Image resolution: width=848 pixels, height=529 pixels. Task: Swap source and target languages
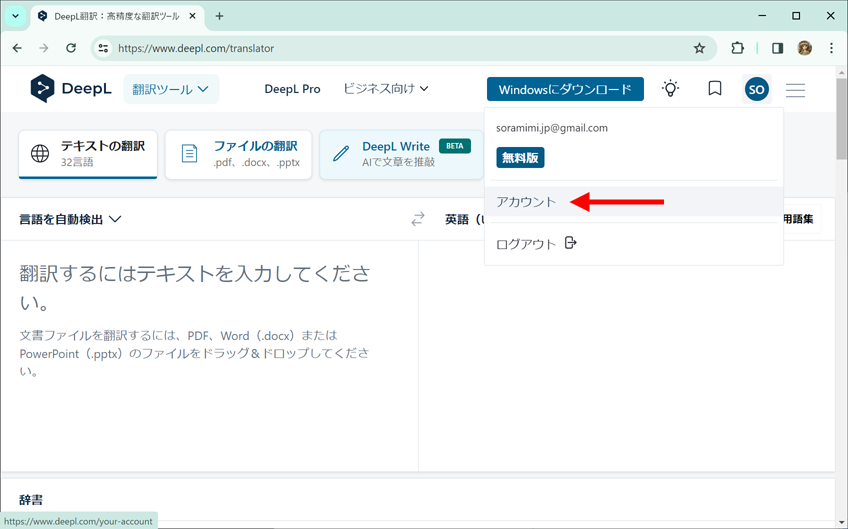pos(418,219)
